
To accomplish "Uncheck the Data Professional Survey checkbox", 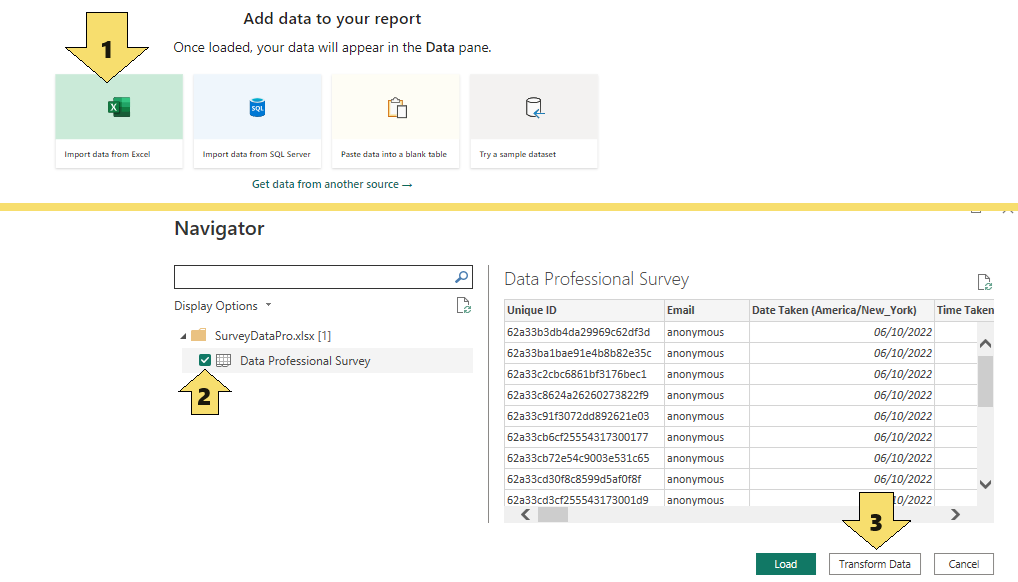I will (x=205, y=360).
